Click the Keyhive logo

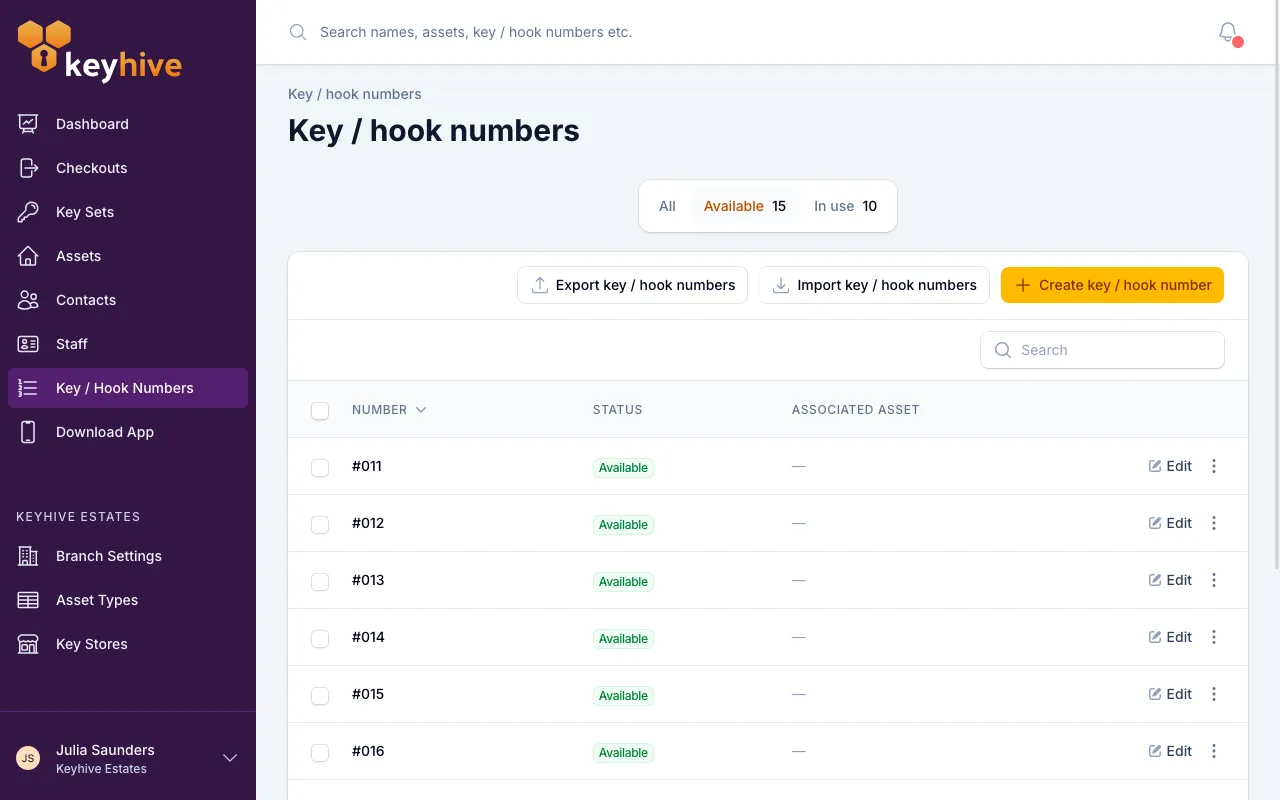coord(100,50)
